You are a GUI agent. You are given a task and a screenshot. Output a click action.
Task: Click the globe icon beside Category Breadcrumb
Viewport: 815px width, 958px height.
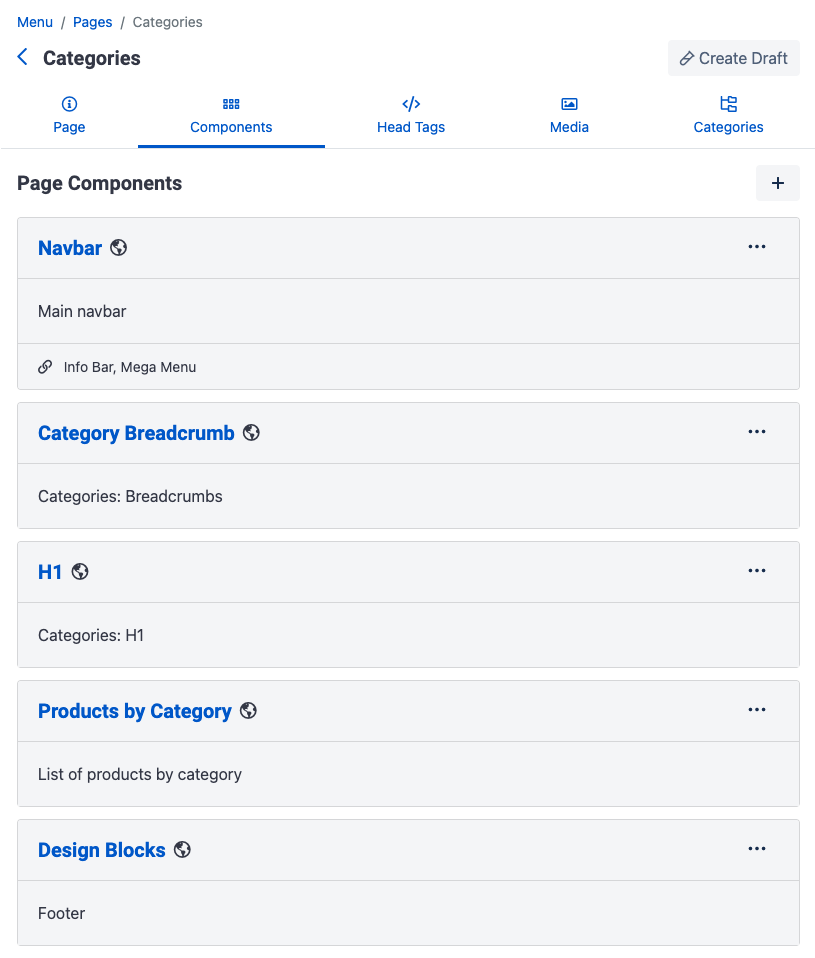pyautogui.click(x=251, y=433)
